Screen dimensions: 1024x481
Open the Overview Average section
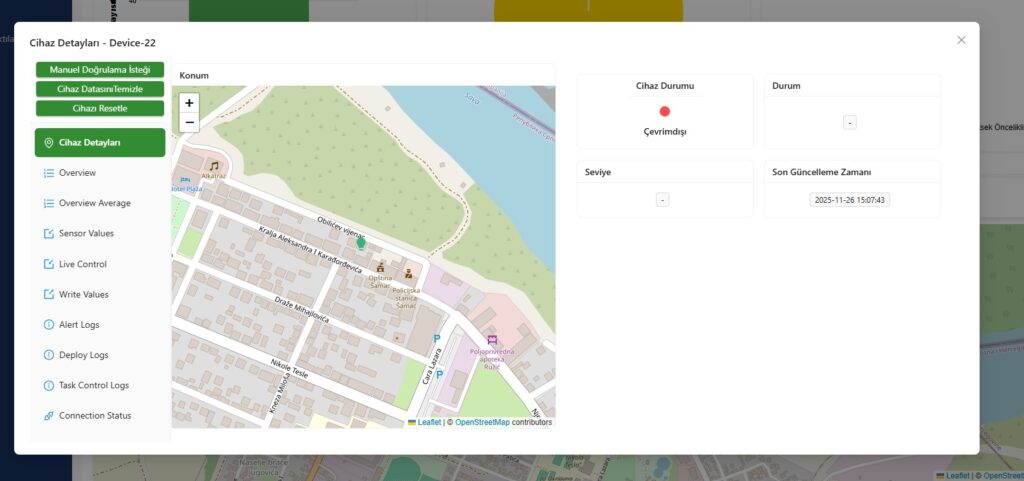94,203
